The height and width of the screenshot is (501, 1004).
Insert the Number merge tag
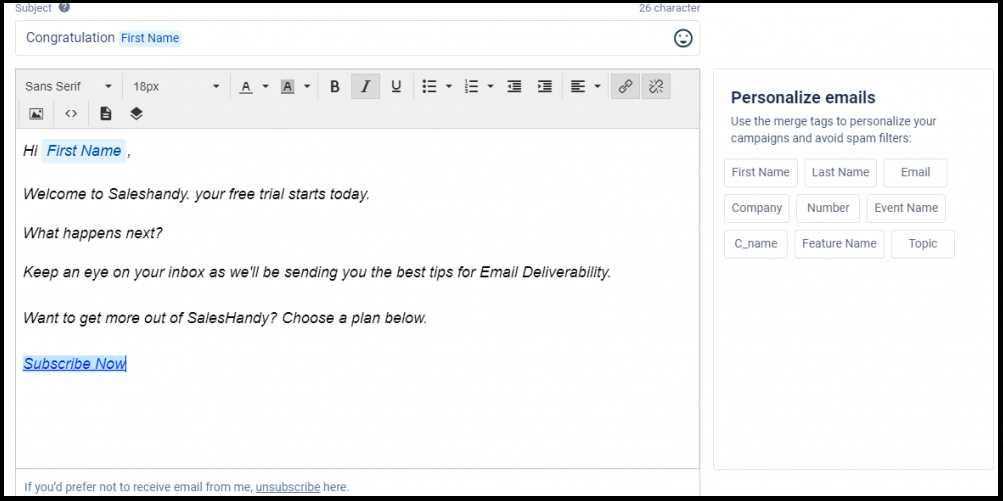pos(828,208)
